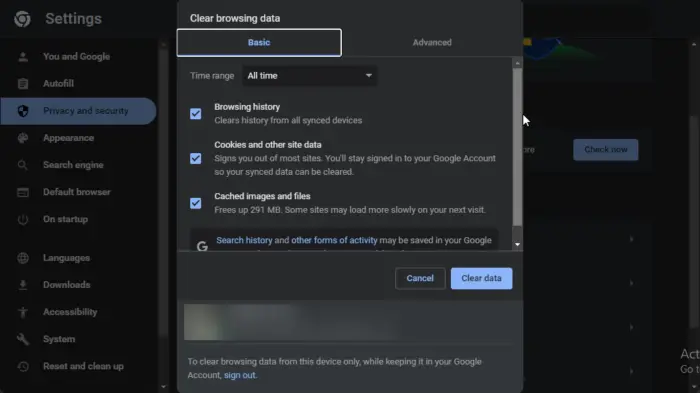Click the dialog scrollbar up arrow
The width and height of the screenshot is (700, 393).
tap(517, 63)
